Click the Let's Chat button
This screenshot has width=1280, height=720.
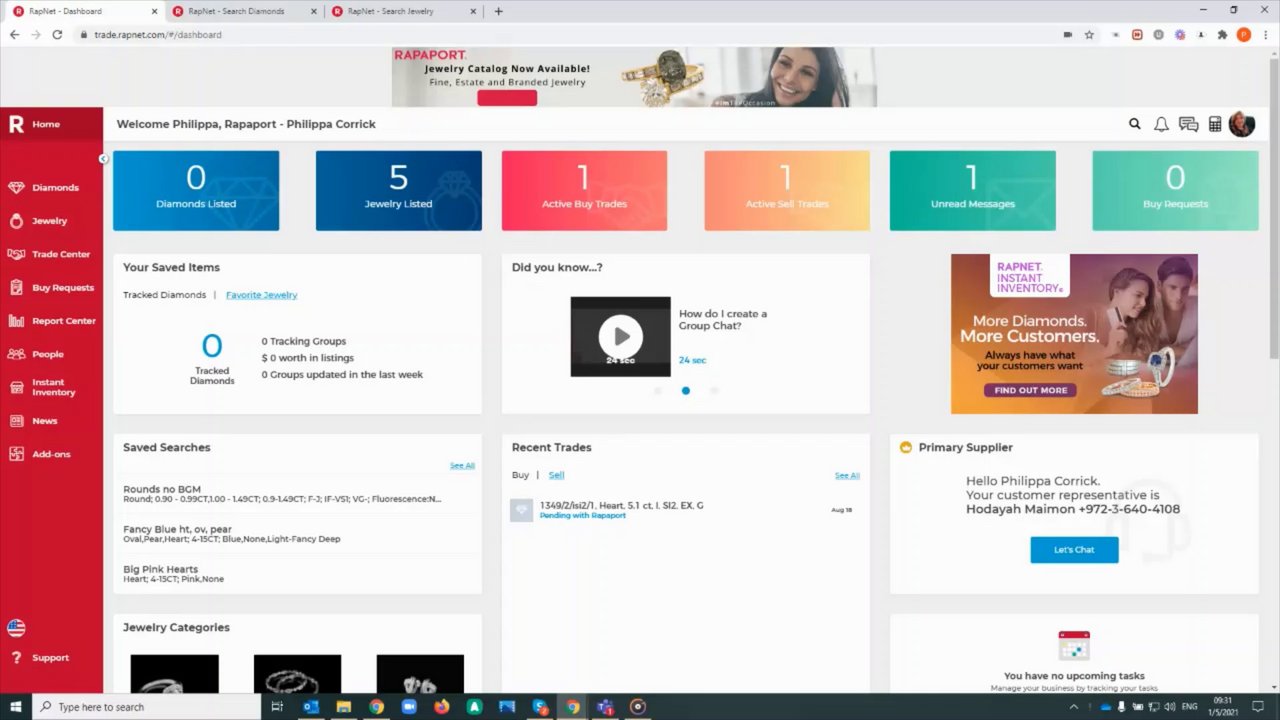tap(1074, 550)
